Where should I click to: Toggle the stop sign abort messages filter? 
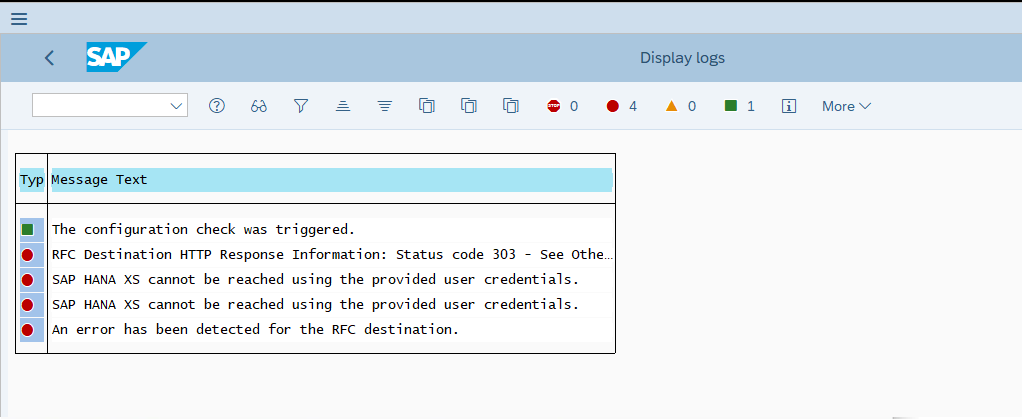point(562,106)
